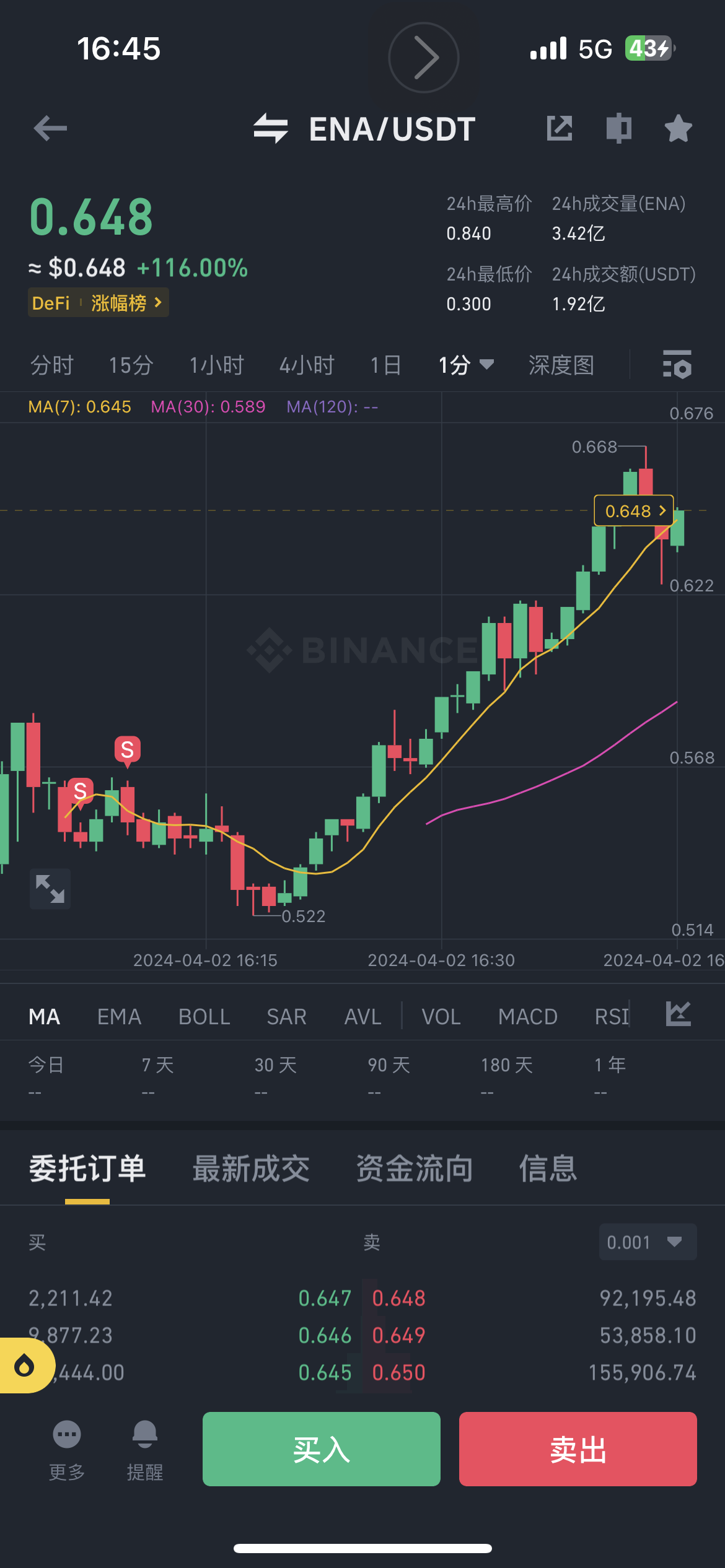Open chart settings icon

677,365
